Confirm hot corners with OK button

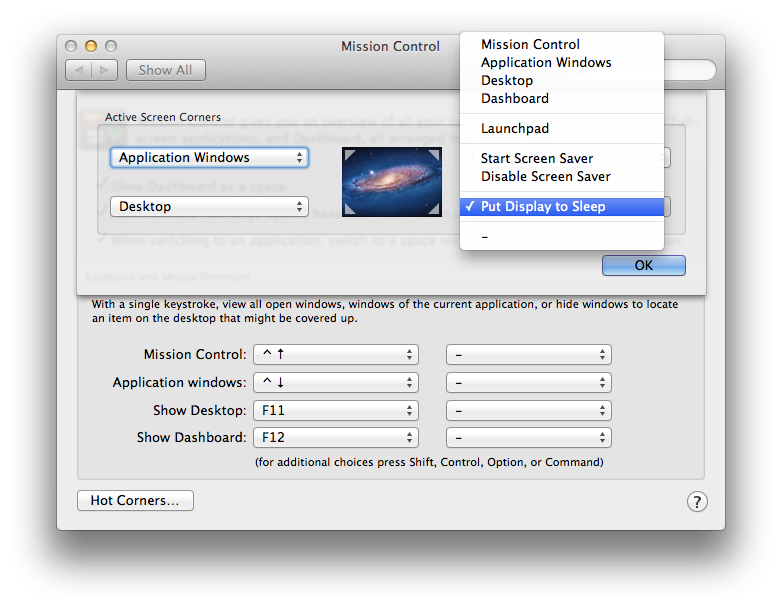point(643,265)
